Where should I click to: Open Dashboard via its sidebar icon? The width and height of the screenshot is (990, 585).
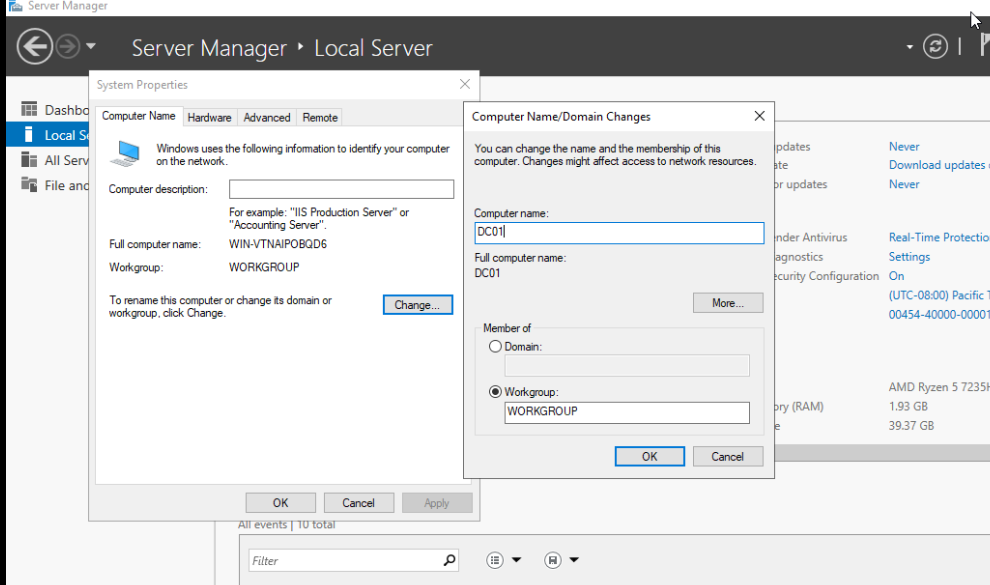click(29, 110)
